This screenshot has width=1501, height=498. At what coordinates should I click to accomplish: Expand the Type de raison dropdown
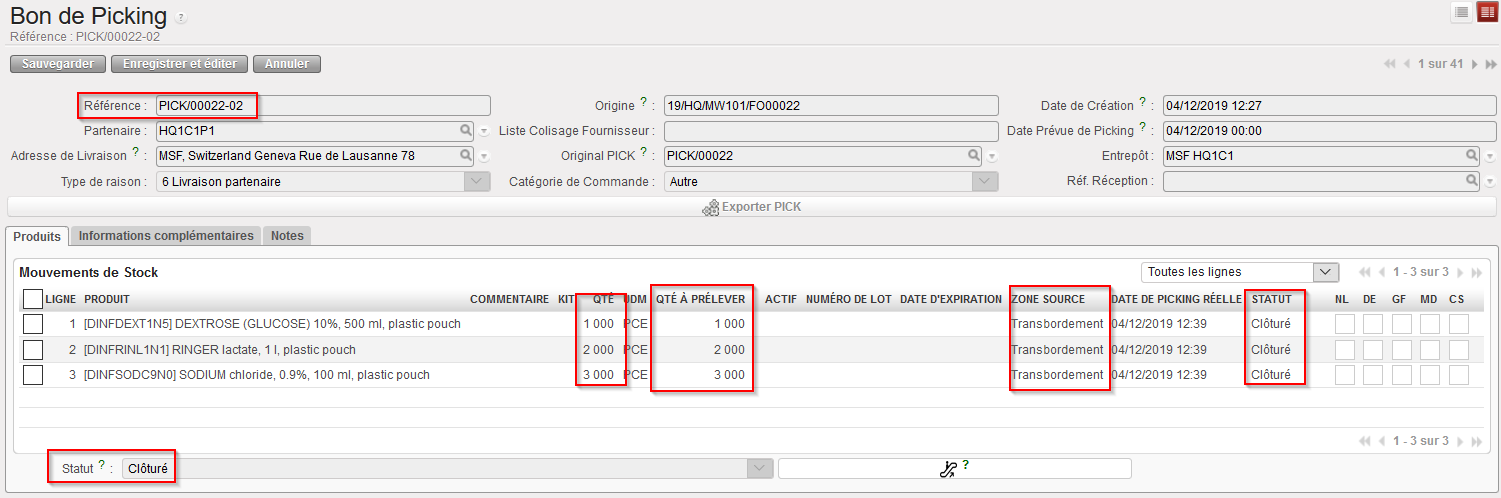coord(478,182)
